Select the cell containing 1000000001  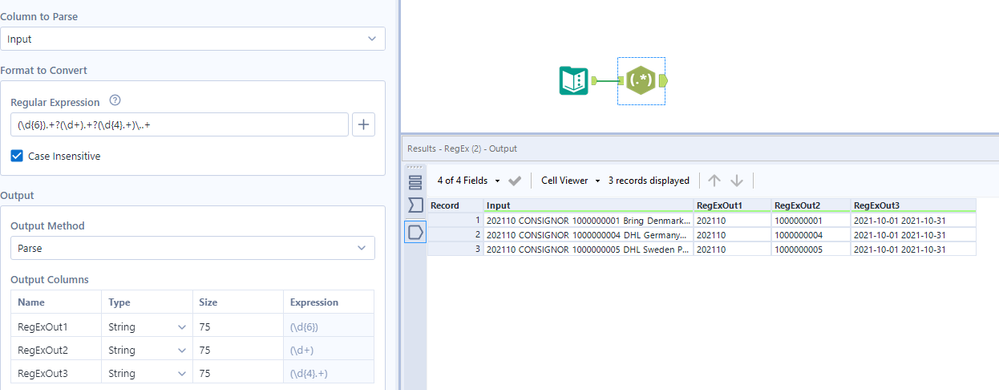811,220
